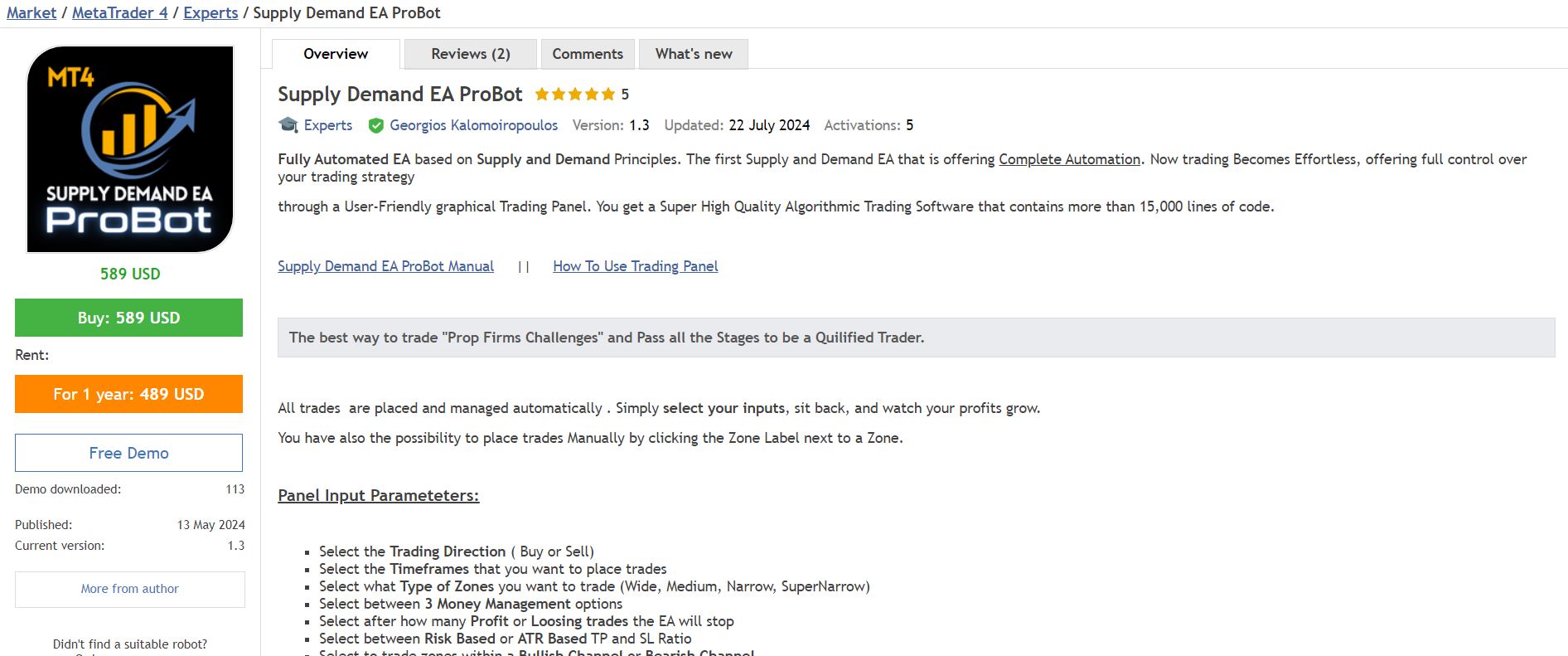Click the green verified shield icon
The height and width of the screenshot is (656, 1568).
375,125
